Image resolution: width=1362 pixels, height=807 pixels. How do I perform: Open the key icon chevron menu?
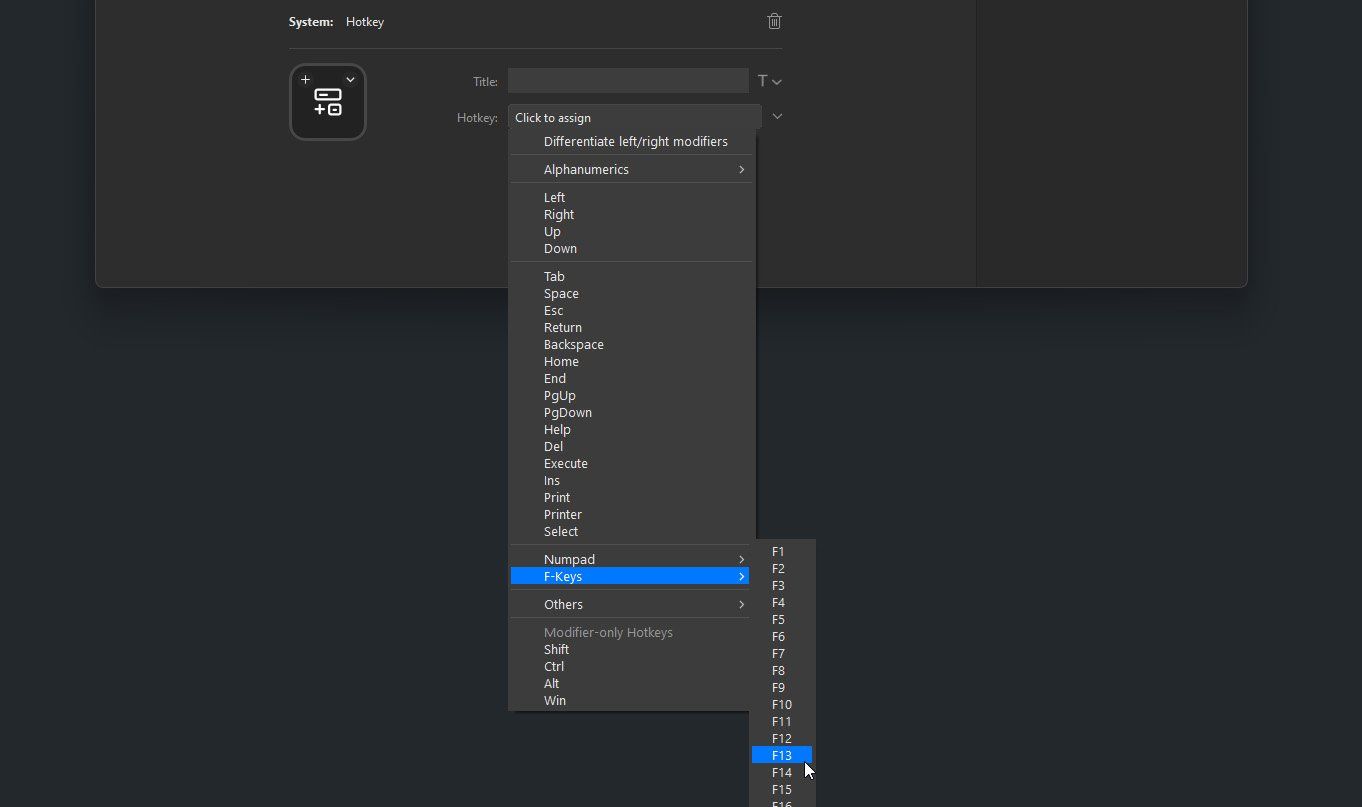click(350, 79)
